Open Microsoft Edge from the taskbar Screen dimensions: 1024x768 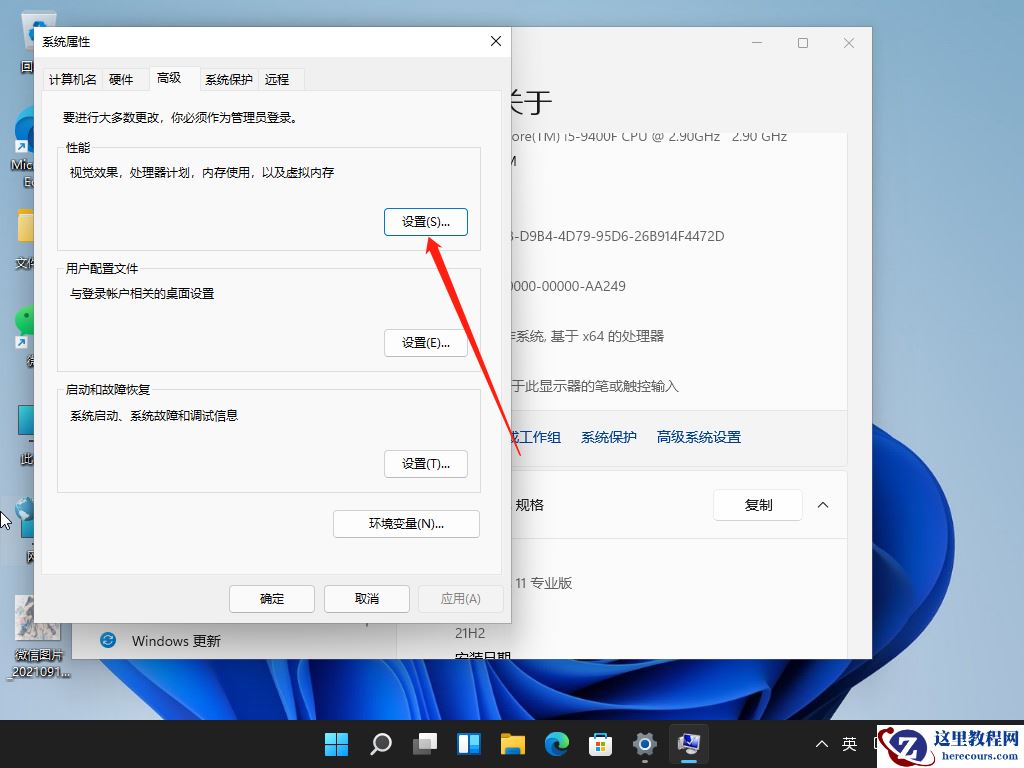556,744
